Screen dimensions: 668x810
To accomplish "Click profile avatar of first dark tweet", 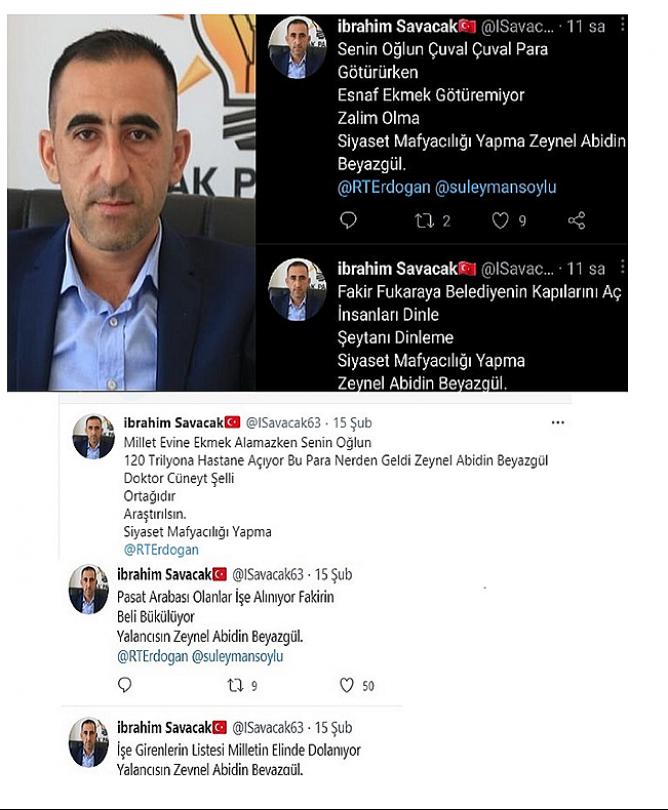I will (297, 48).
